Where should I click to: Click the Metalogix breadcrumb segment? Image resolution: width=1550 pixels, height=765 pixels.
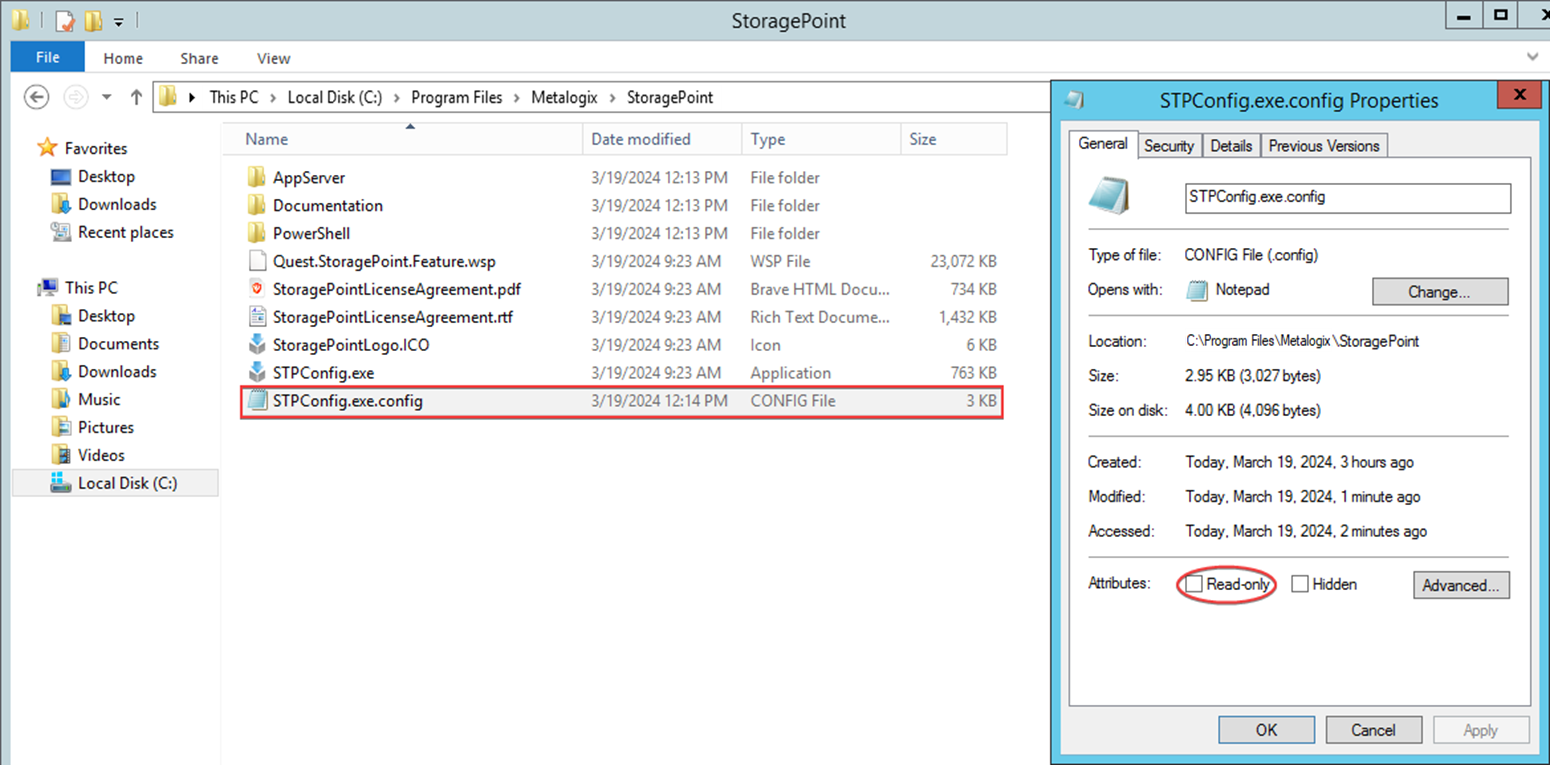565,98
